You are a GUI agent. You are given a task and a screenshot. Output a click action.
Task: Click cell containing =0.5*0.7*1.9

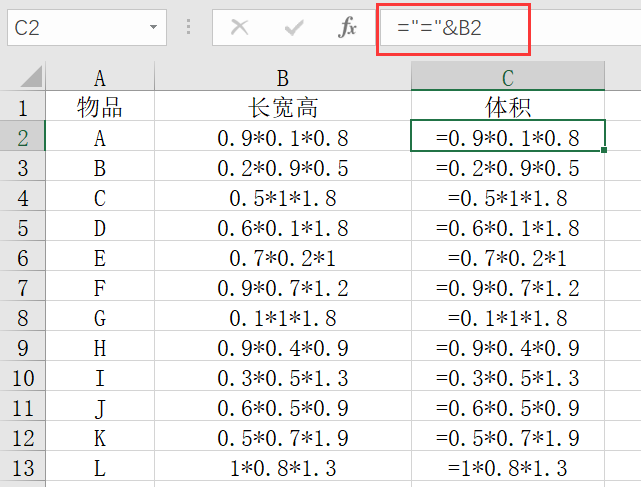(508, 436)
